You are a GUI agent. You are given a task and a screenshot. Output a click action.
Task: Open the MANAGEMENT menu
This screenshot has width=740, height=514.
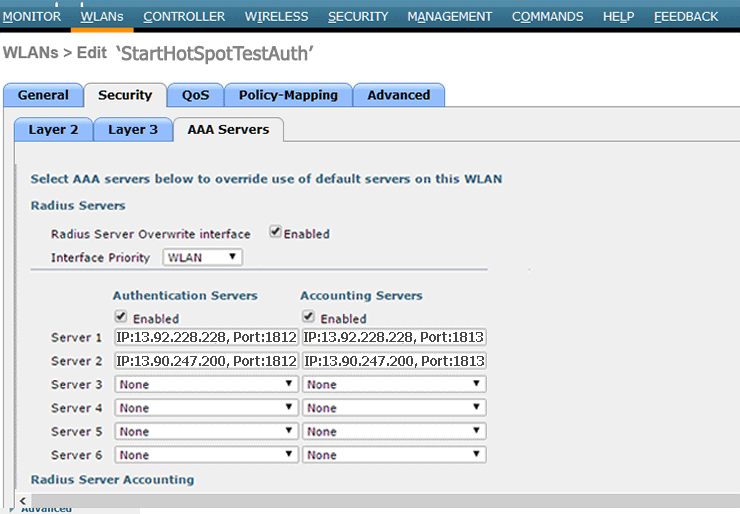(449, 16)
